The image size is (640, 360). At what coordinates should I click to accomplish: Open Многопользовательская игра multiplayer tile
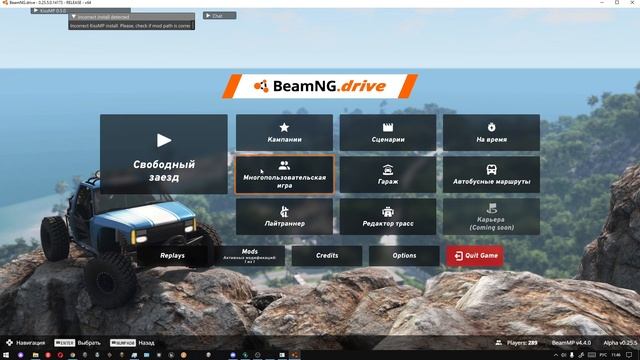pyautogui.click(x=284, y=175)
